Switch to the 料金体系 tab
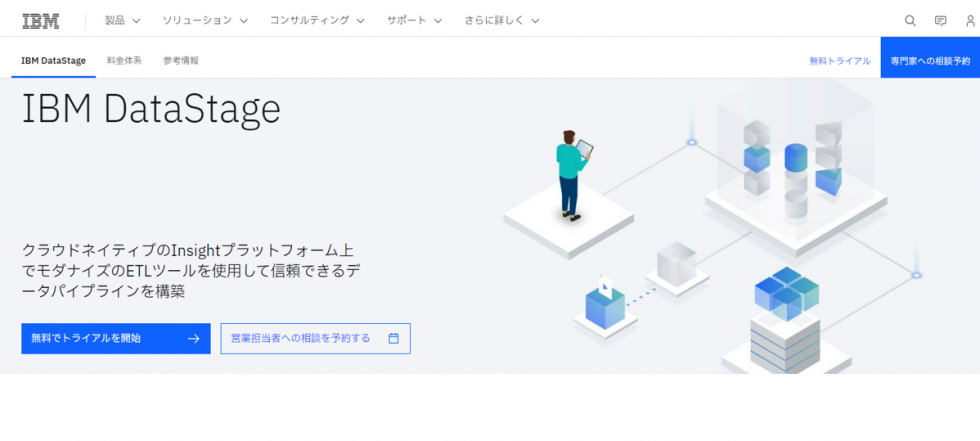This screenshot has width=980, height=441. 124,61
